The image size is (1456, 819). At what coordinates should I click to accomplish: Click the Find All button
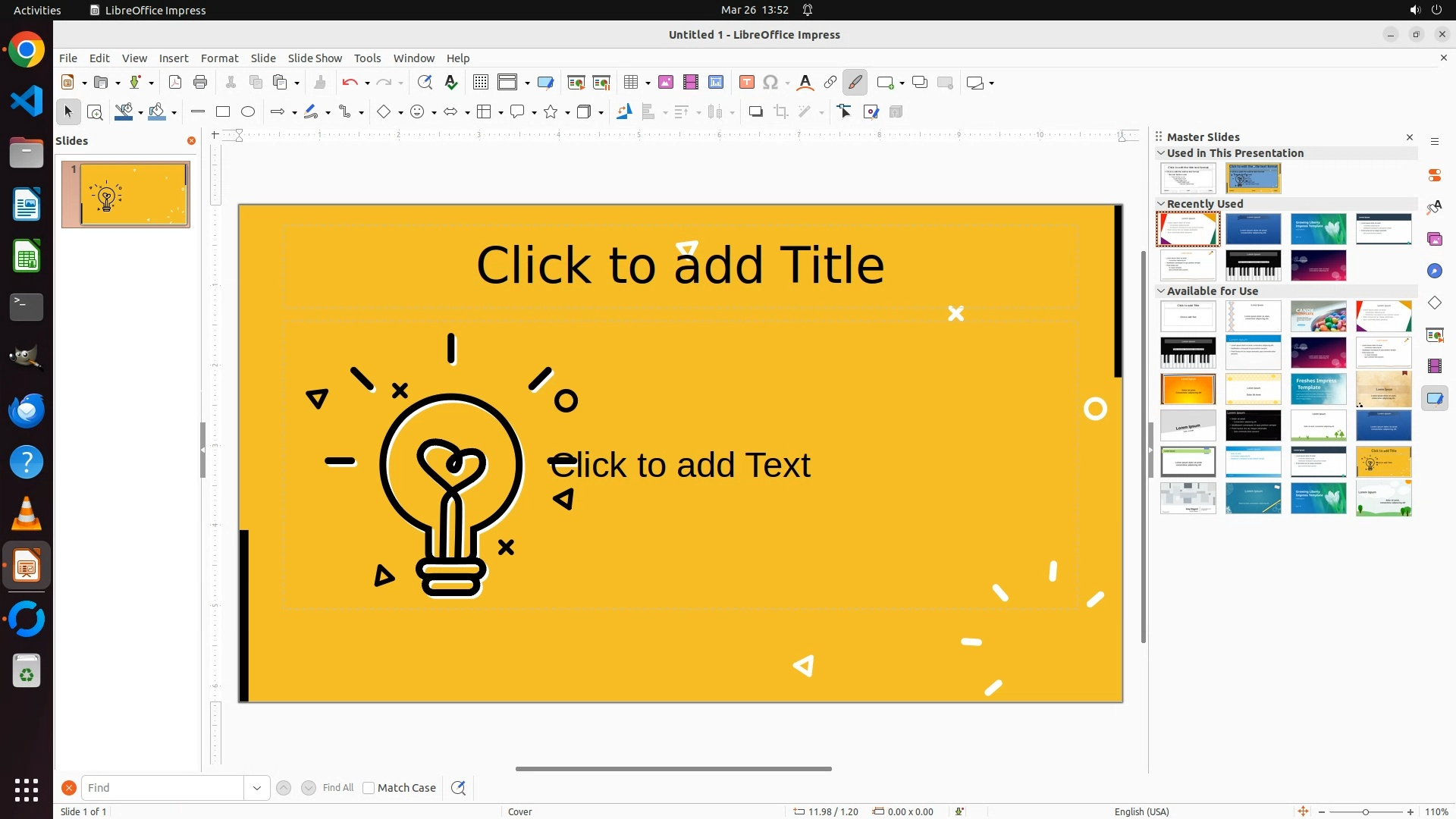click(337, 788)
